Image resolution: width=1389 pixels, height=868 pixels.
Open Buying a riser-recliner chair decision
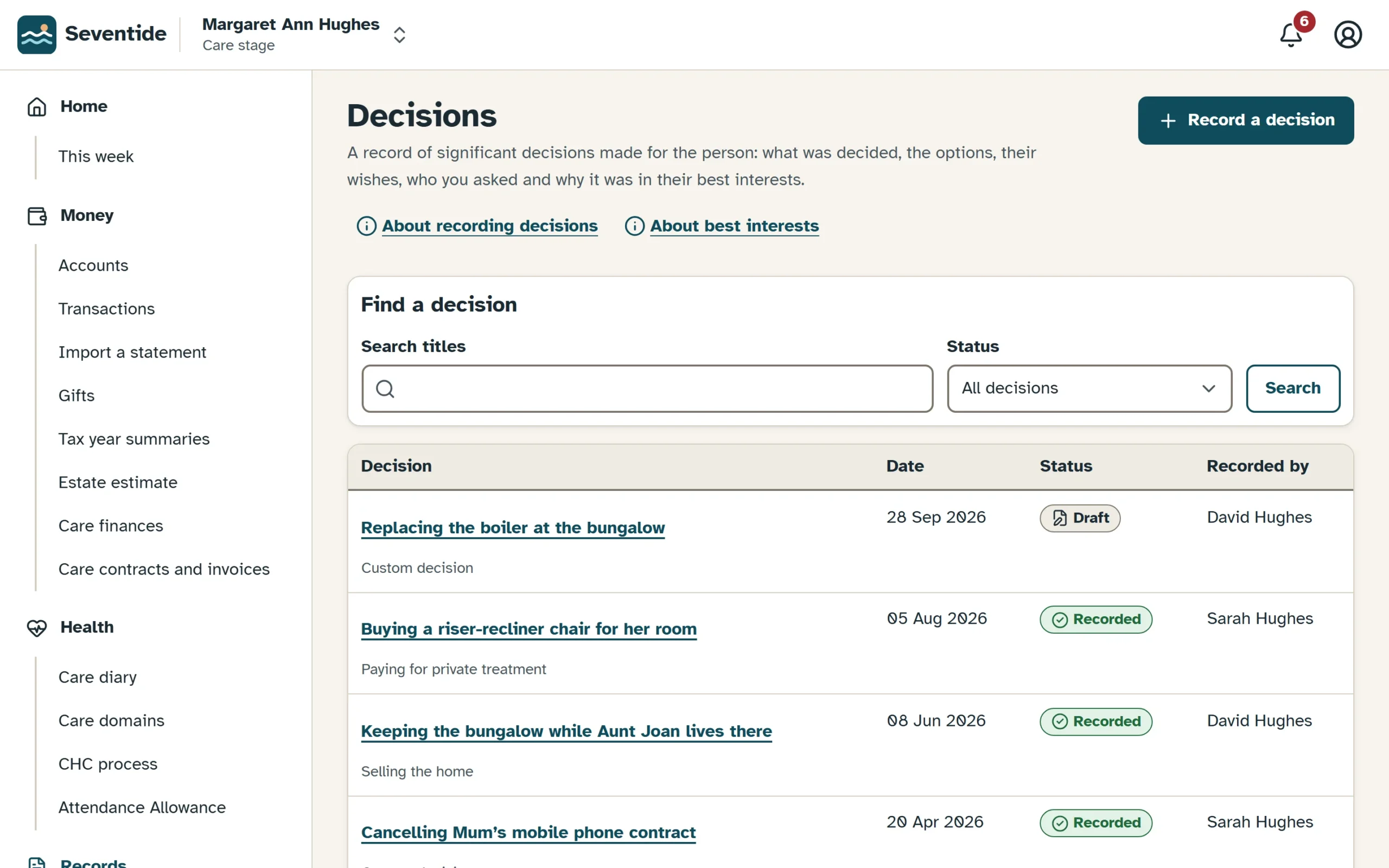pos(528,629)
